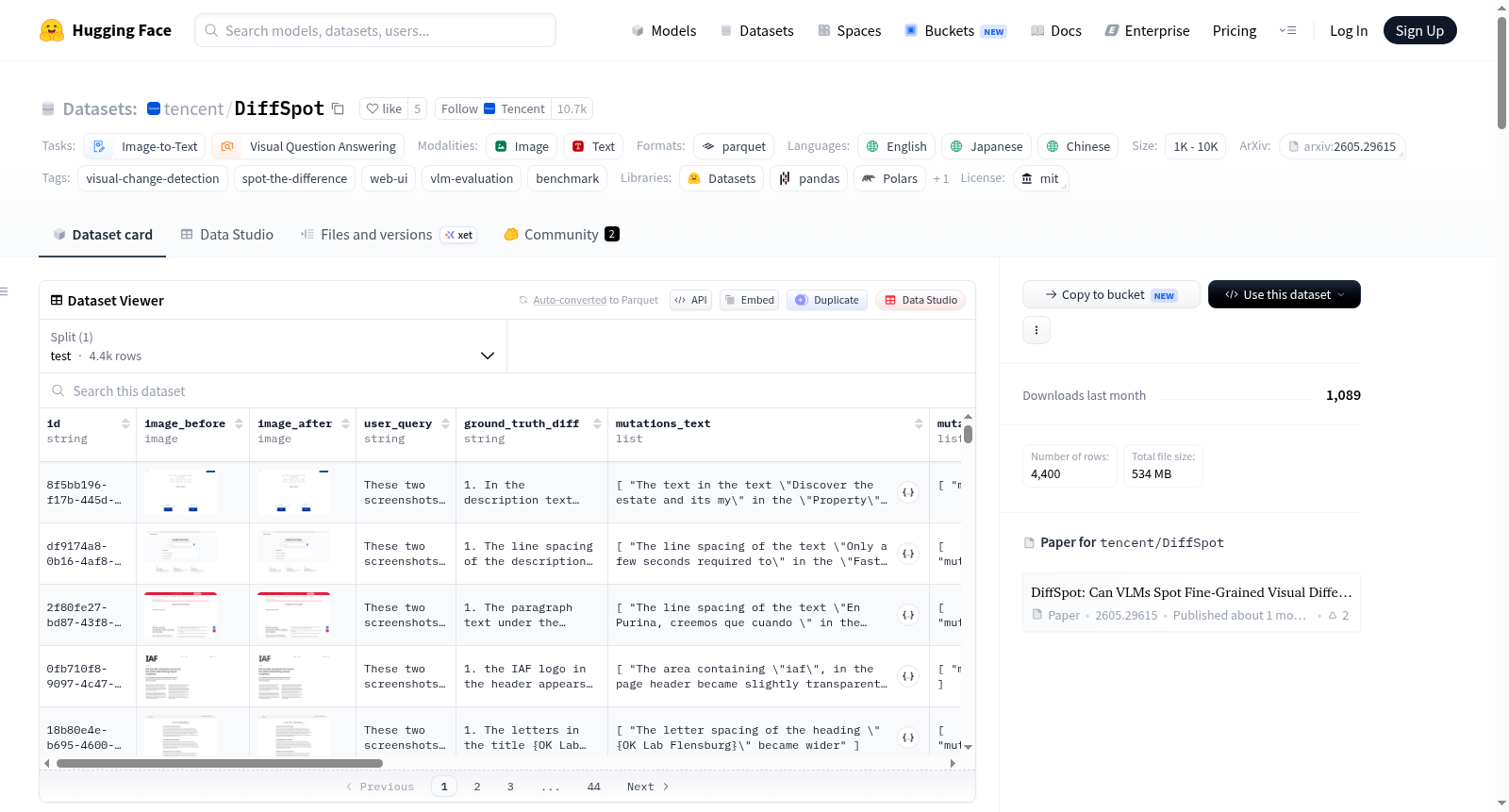This screenshot has width=1509, height=812.
Task: Go to the tencent organization link
Action: (193, 108)
